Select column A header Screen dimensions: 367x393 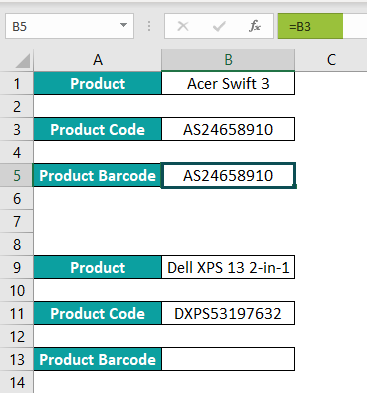pos(97,60)
